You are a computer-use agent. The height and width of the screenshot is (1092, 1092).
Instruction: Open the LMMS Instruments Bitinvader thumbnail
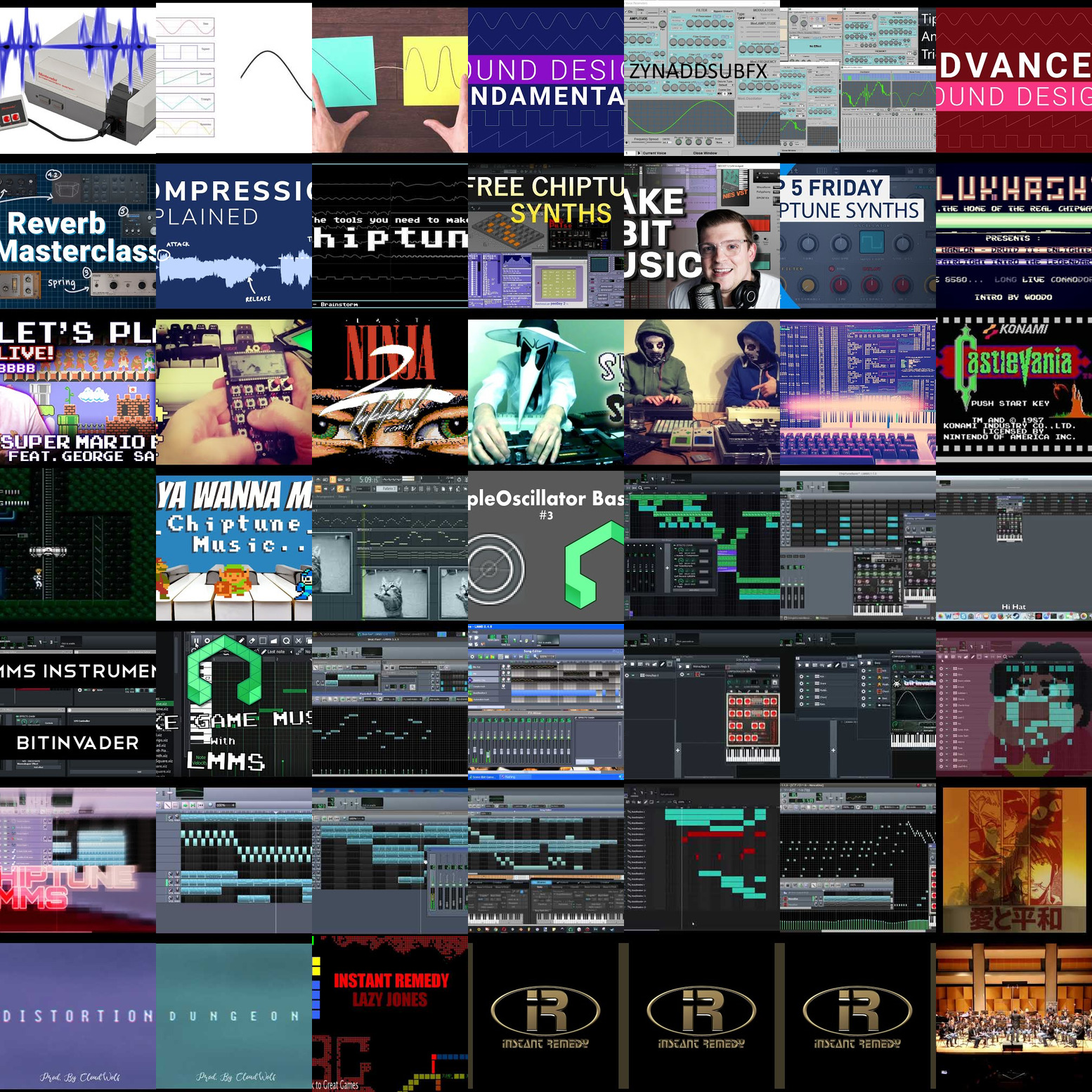(x=78, y=705)
